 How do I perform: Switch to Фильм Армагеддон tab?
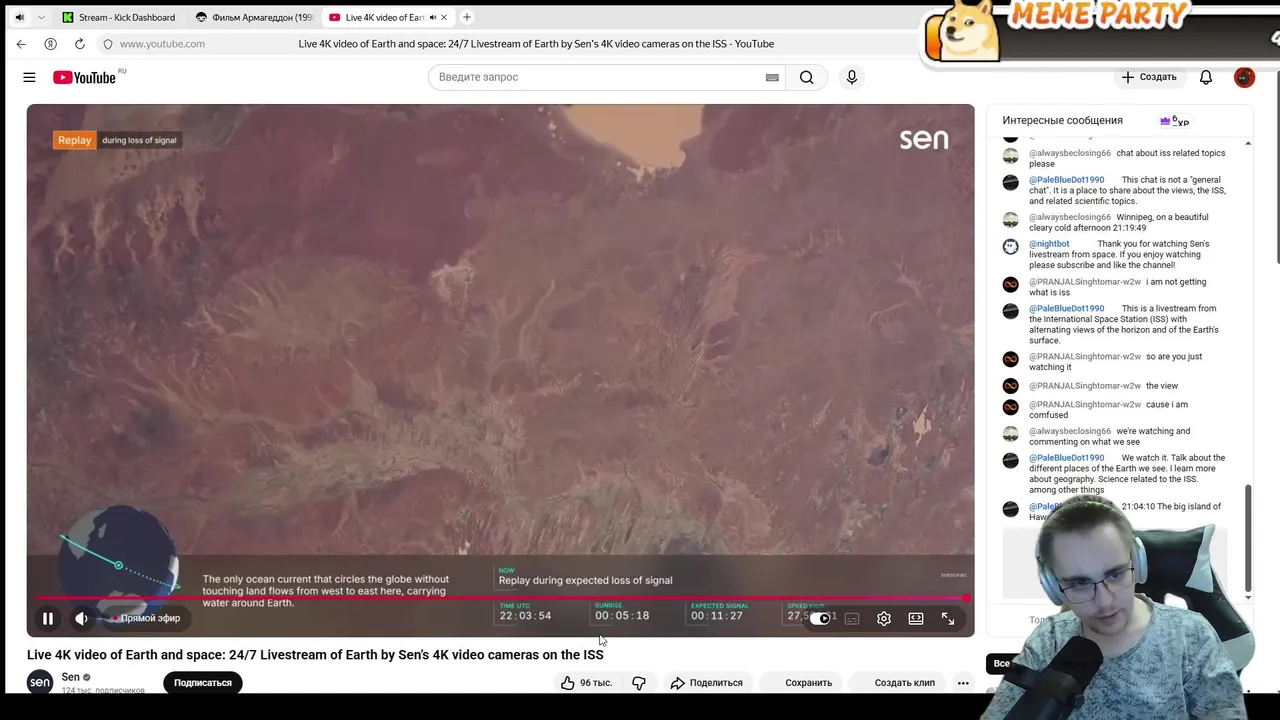(254, 17)
